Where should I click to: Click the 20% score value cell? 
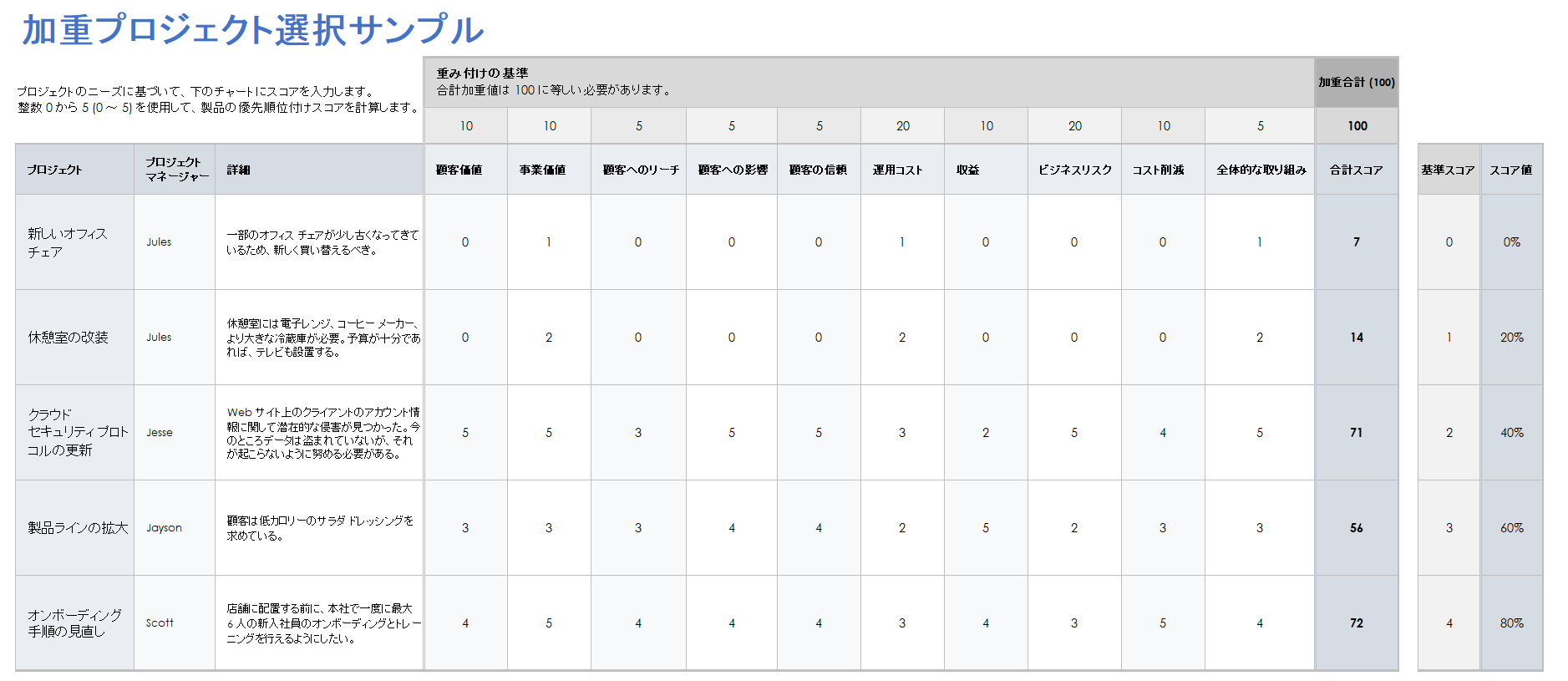[1511, 338]
